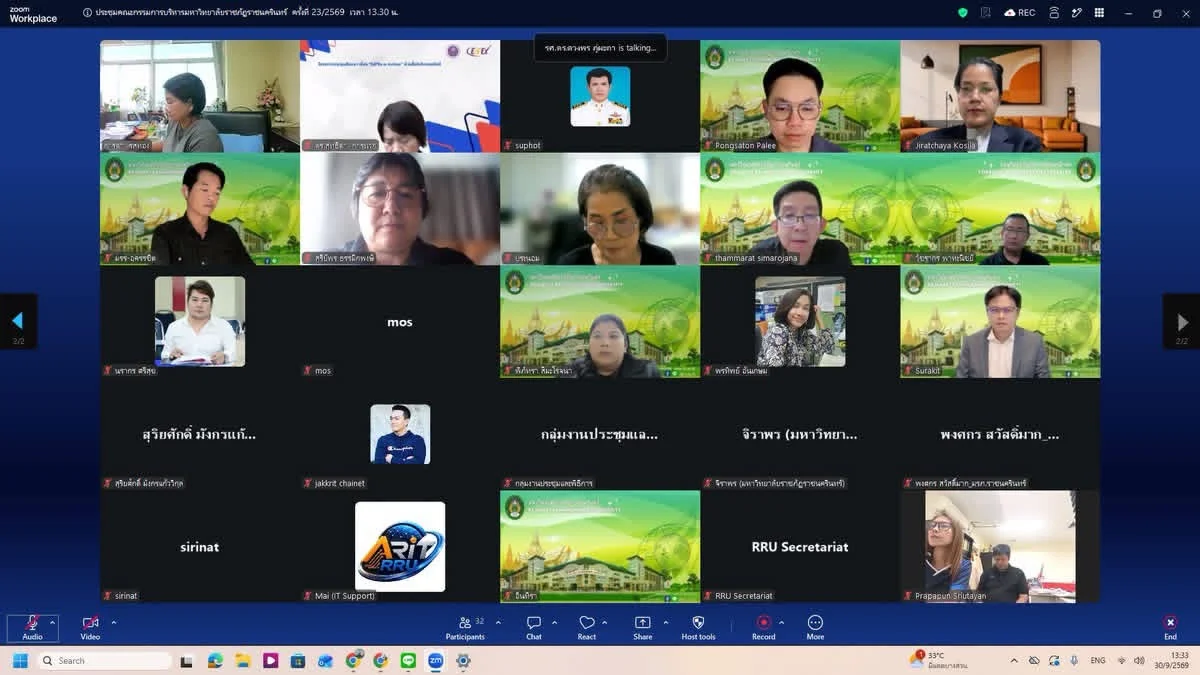Expand the Share options arrow
1200x675 pixels.
(666, 622)
